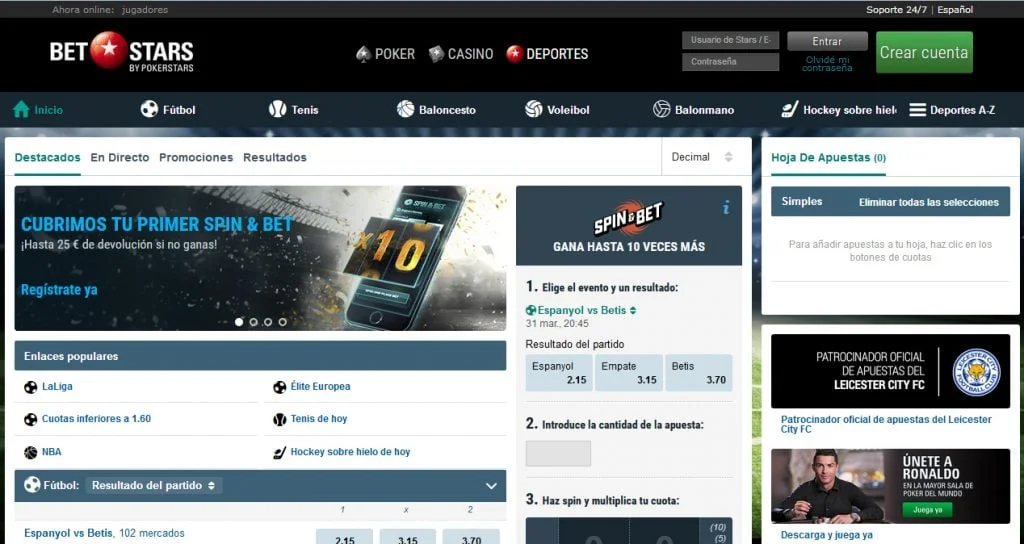Collapse the Fútbol section with the chevron
The width and height of the screenshot is (1024, 544).
[491, 486]
